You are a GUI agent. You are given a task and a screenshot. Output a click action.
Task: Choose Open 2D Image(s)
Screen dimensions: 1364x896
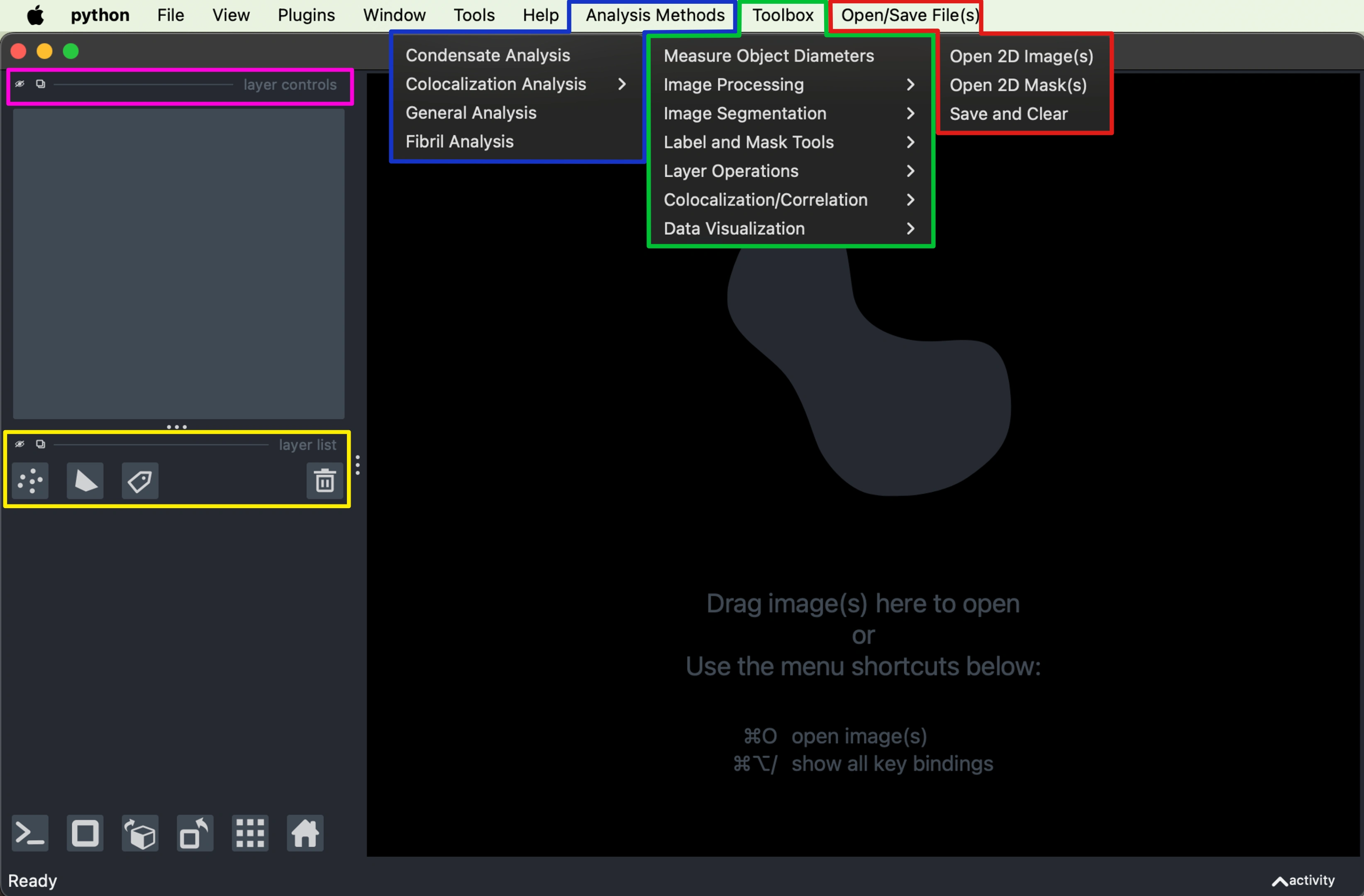pyautogui.click(x=1021, y=56)
